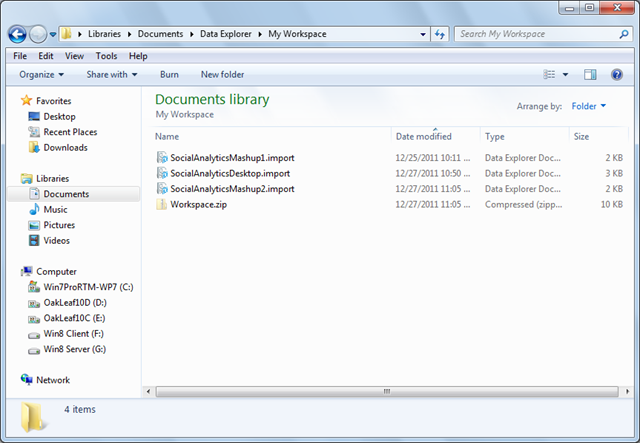Screen dimensions: 640x443
Task: Click the Workspace.zip size value 10 KB
Action: pyautogui.click(x=611, y=205)
